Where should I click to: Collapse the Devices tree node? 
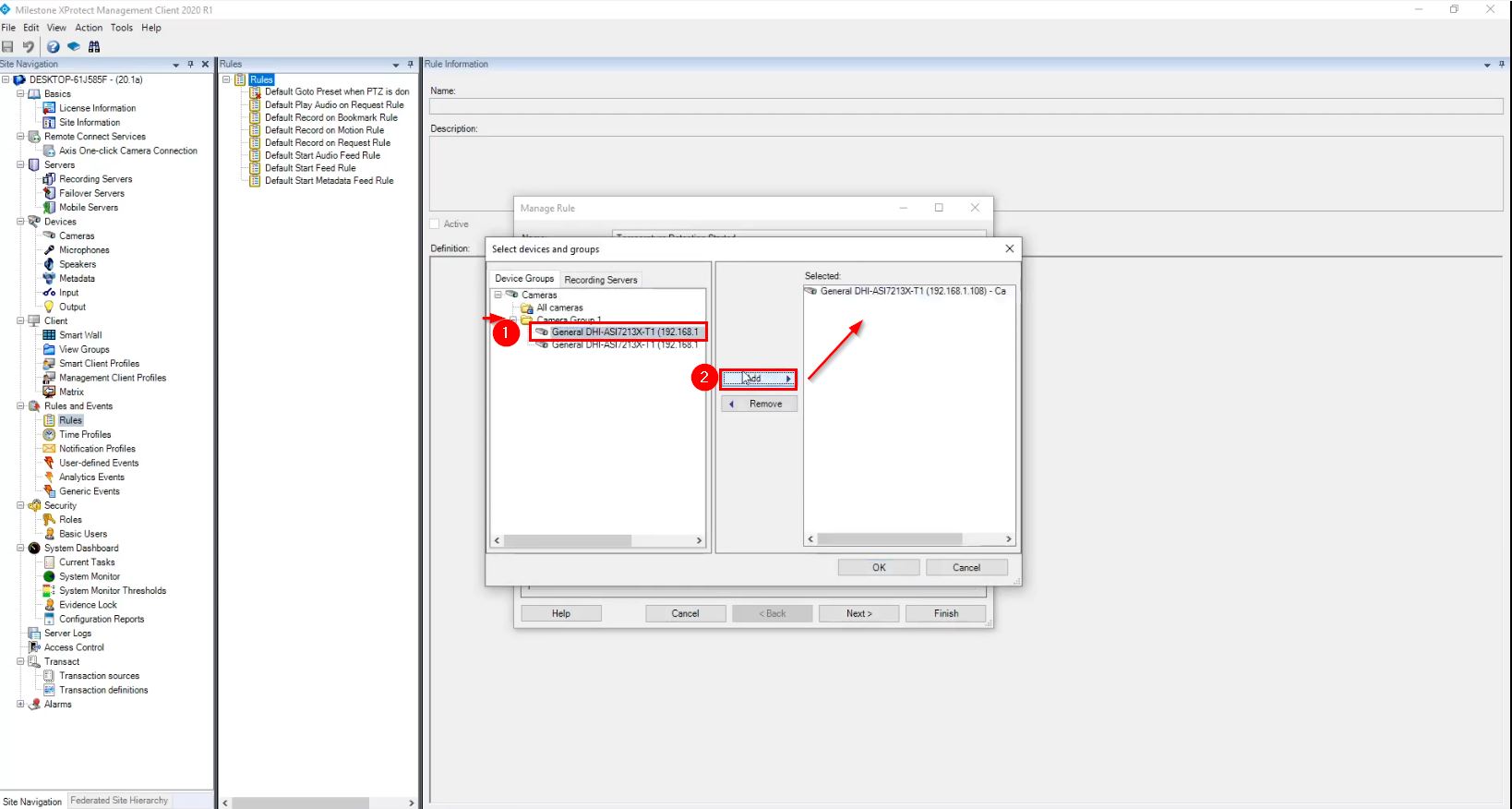pos(20,222)
